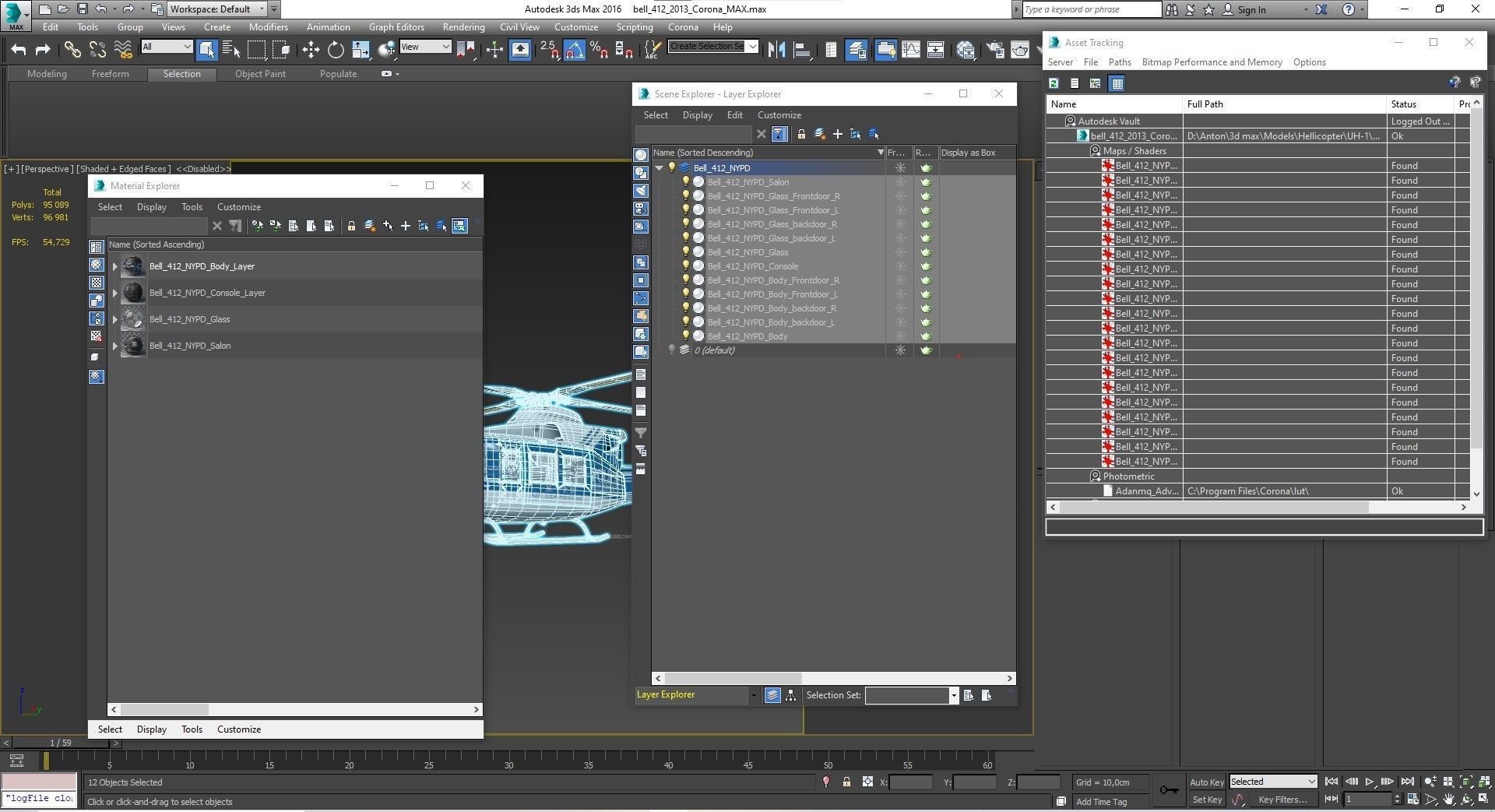
Task: Click the Pan View hand icon
Action: [1449, 799]
